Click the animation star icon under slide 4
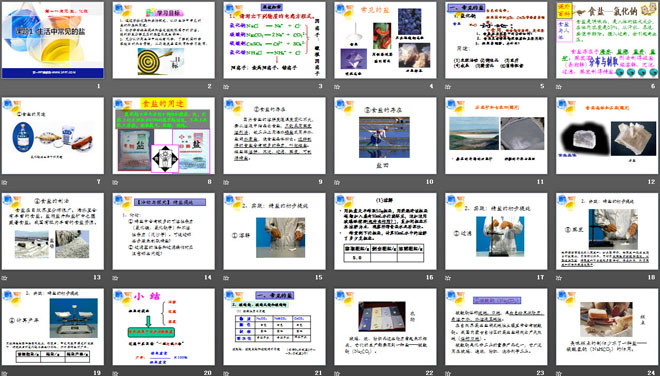Screen dimensions: 660x376 point(337,87)
